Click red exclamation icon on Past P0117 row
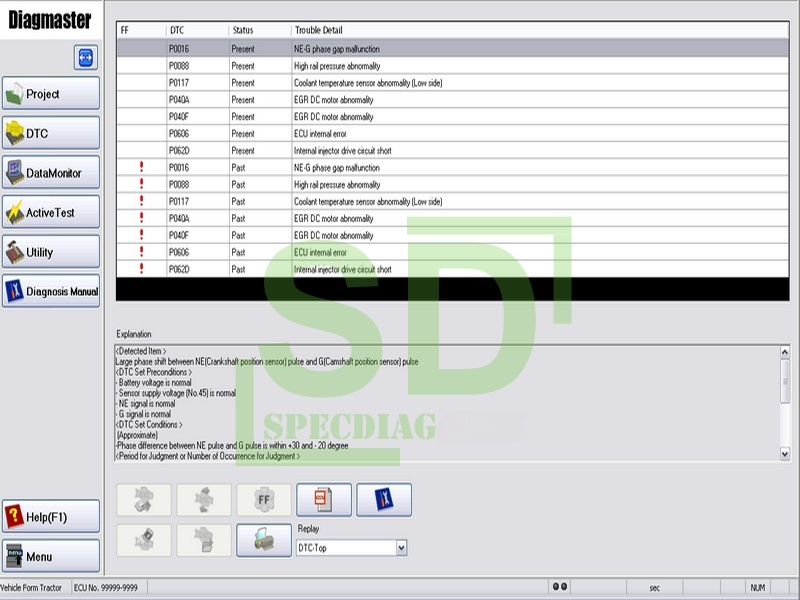This screenshot has height=600, width=800. point(141,201)
